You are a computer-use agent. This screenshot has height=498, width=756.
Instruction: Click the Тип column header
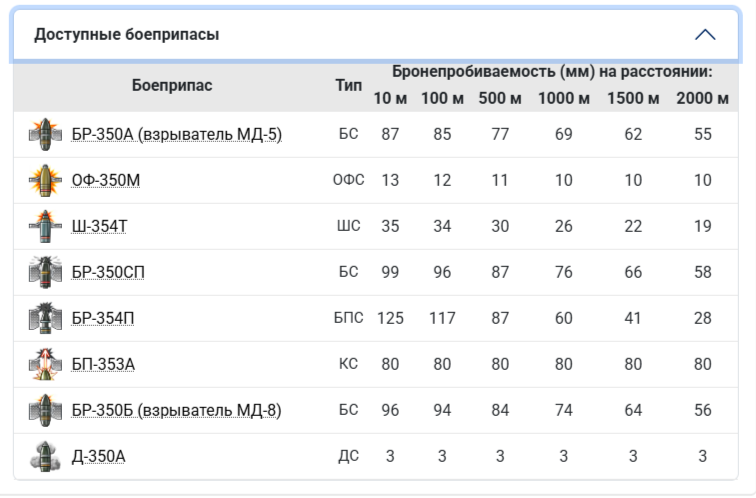pyautogui.click(x=348, y=86)
